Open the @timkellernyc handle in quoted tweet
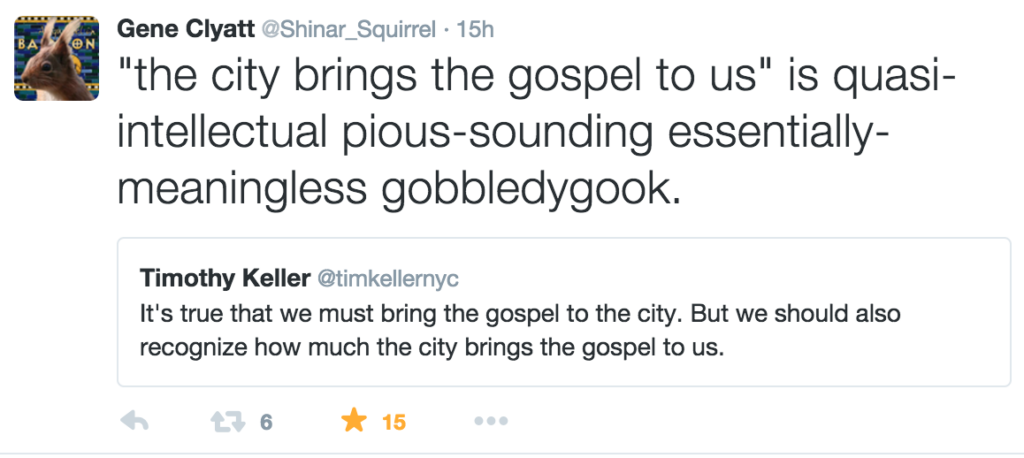The image size is (1024, 458). point(388,279)
